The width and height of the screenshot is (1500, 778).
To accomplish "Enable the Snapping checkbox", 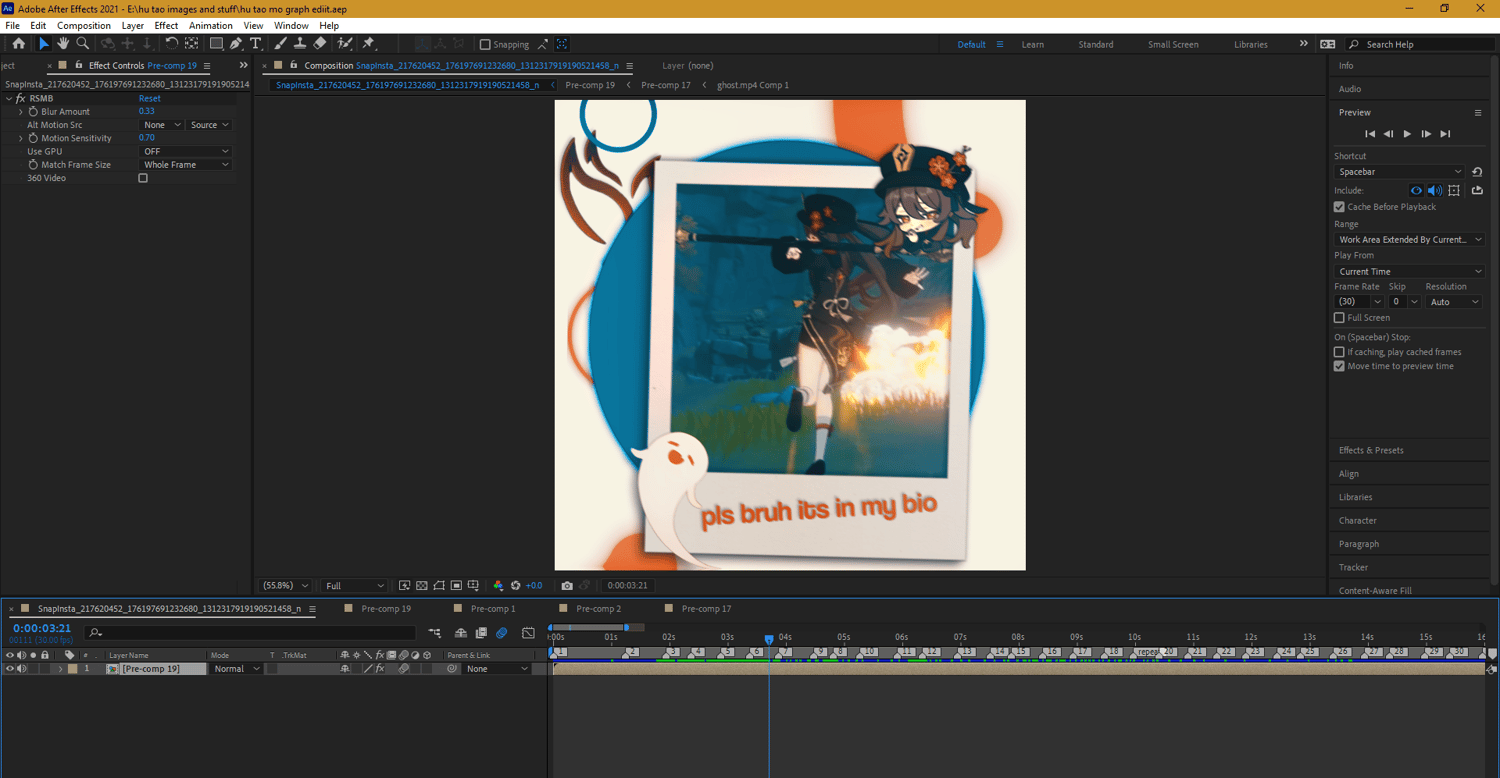I will click(485, 44).
